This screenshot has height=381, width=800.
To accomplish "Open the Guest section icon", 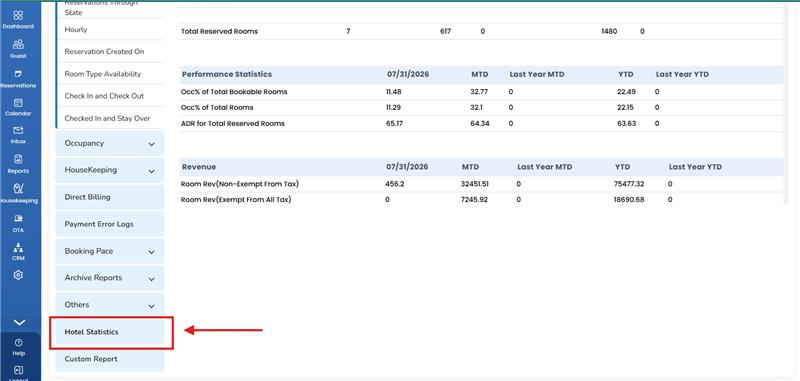I will 18,44.
